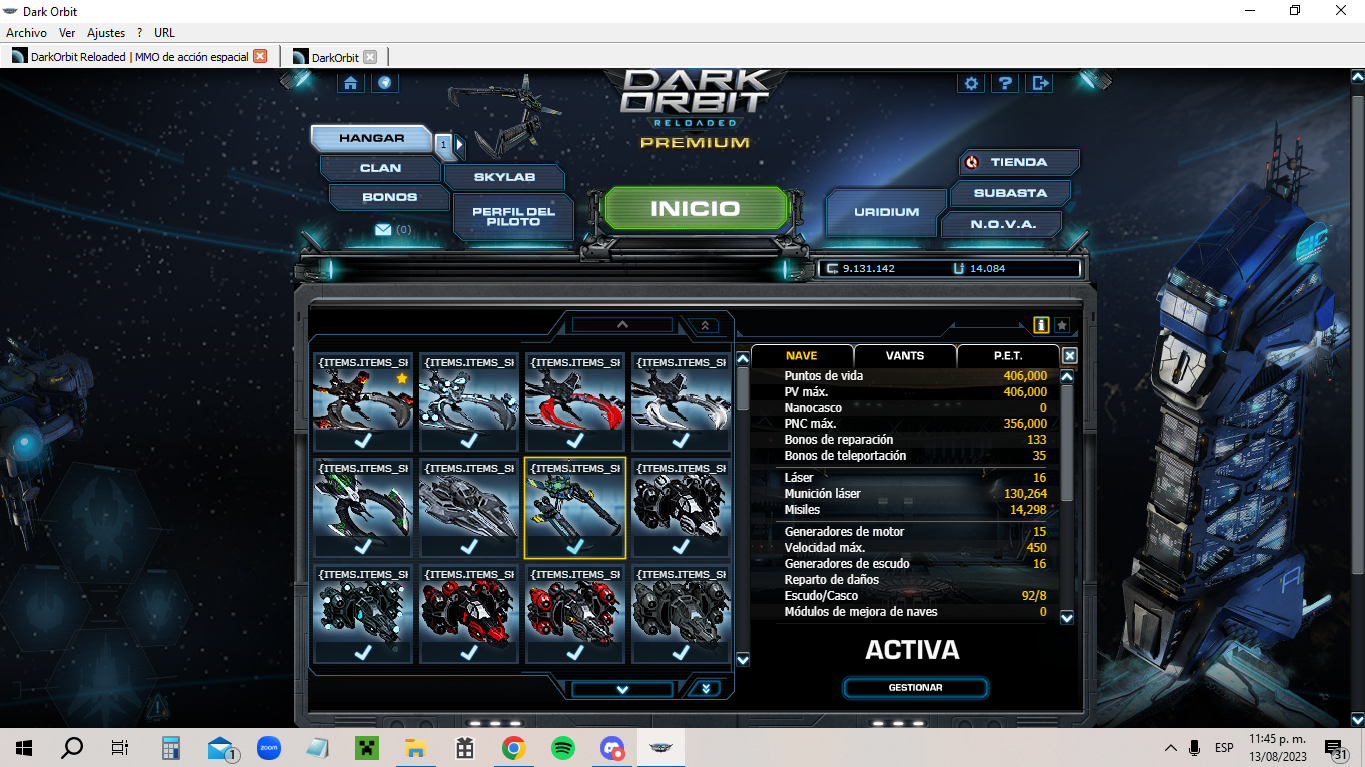Viewport: 1365px width, 767px height.
Task: Open N.O.V.A. section
Action: [x=1002, y=224]
